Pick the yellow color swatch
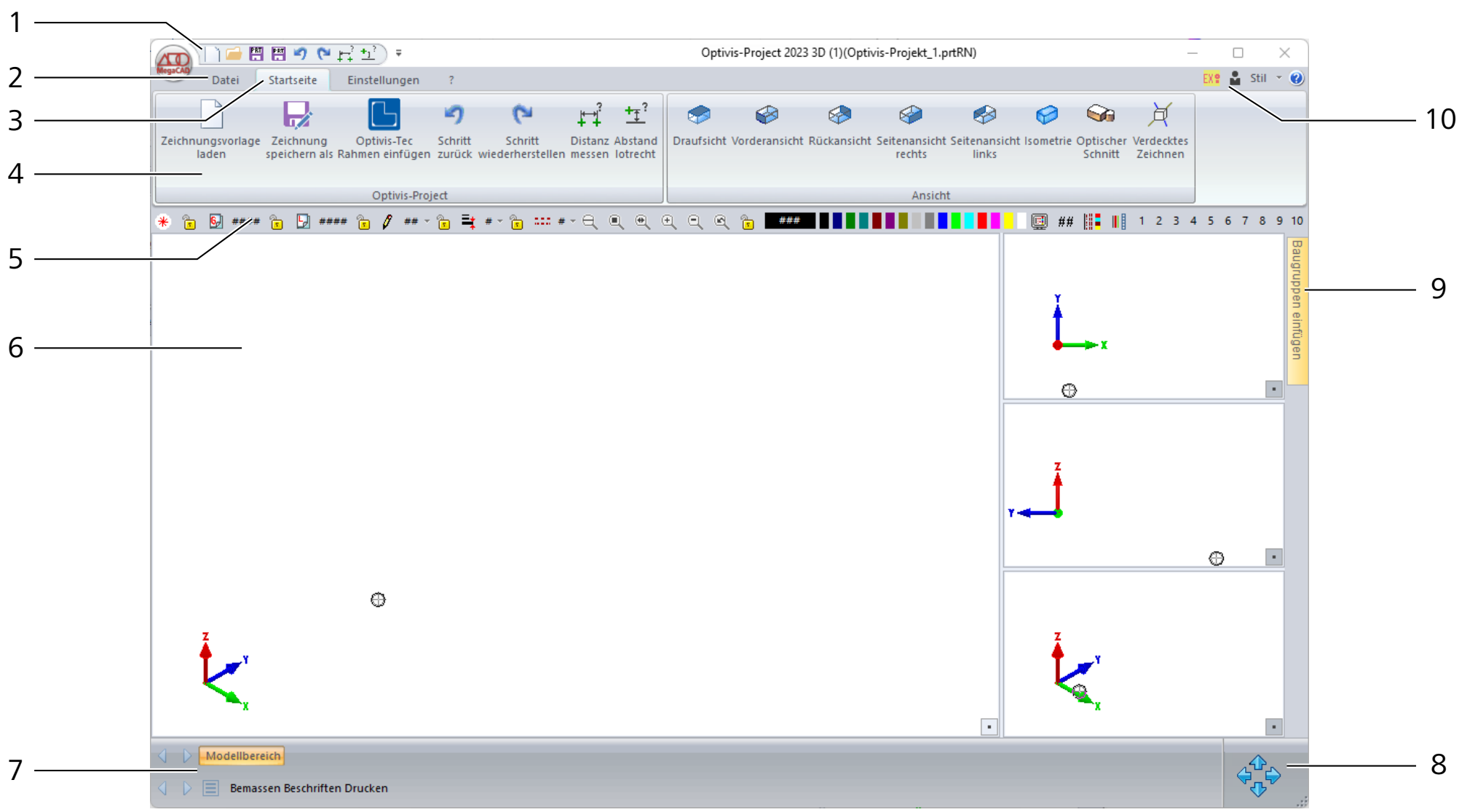1459x812 pixels. coord(1008,221)
